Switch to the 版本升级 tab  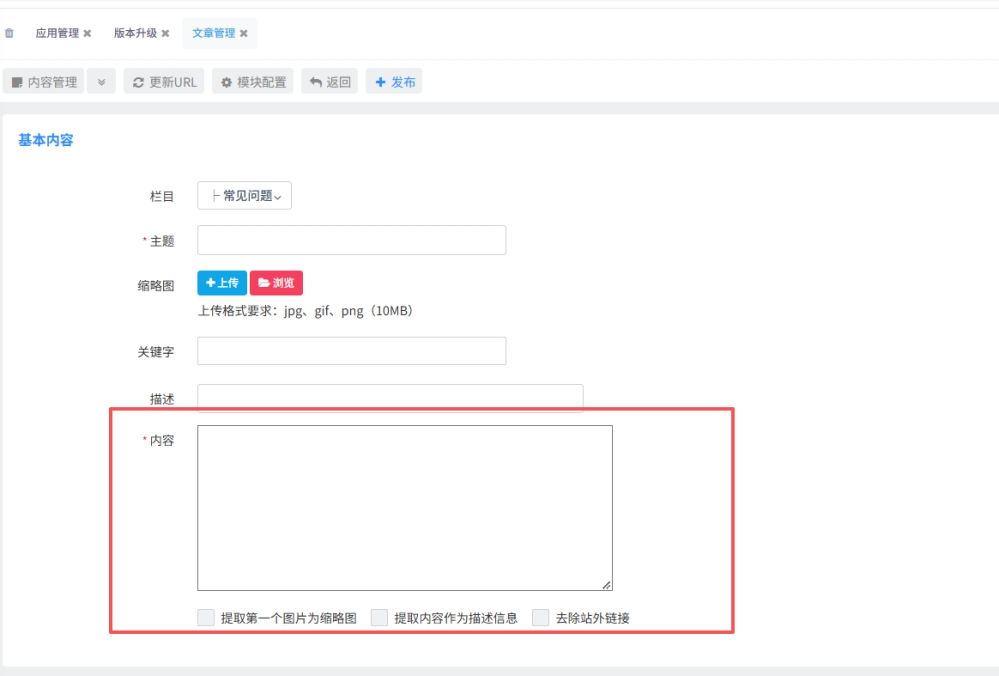pos(135,33)
